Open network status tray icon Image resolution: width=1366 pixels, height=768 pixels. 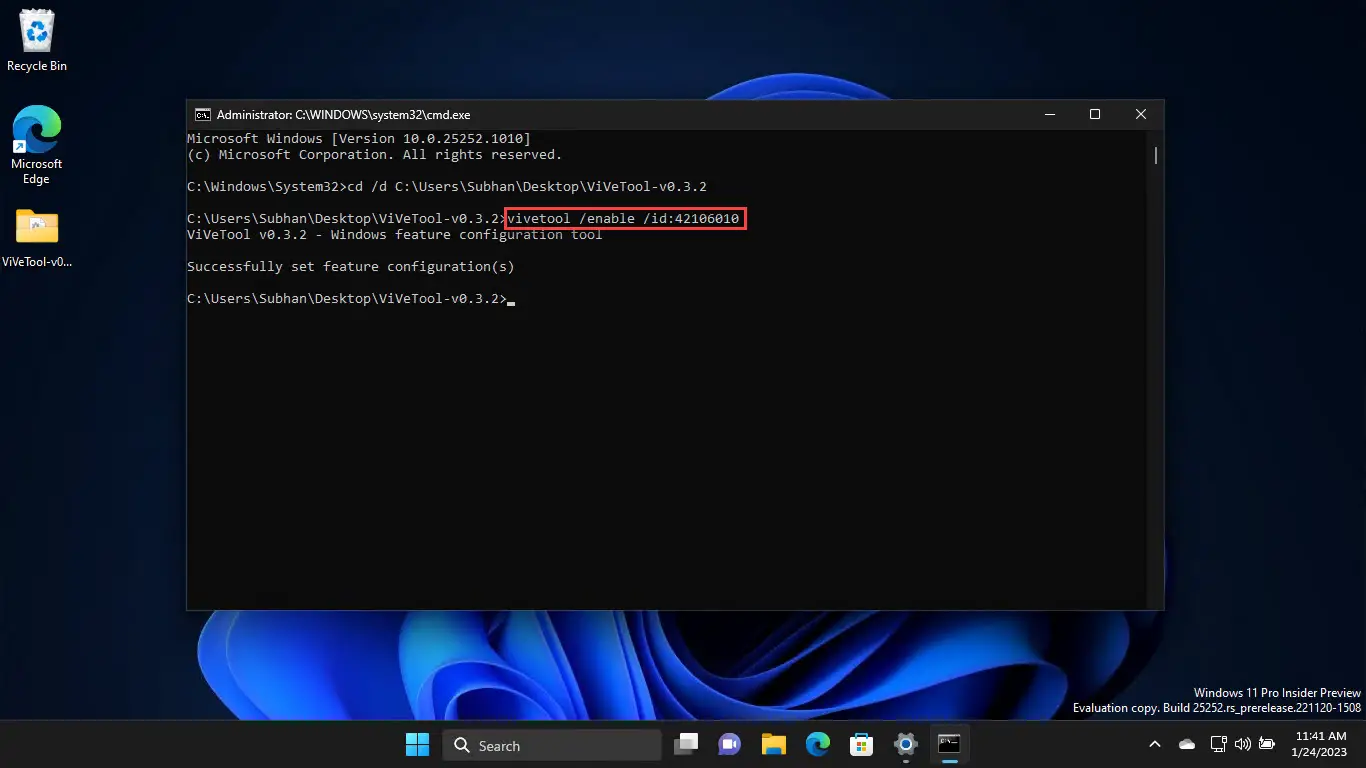point(1218,744)
